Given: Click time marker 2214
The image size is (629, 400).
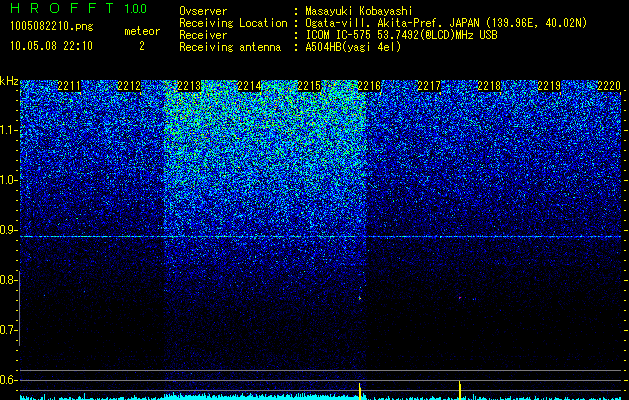Looking at the screenshot, I should (x=249, y=86).
